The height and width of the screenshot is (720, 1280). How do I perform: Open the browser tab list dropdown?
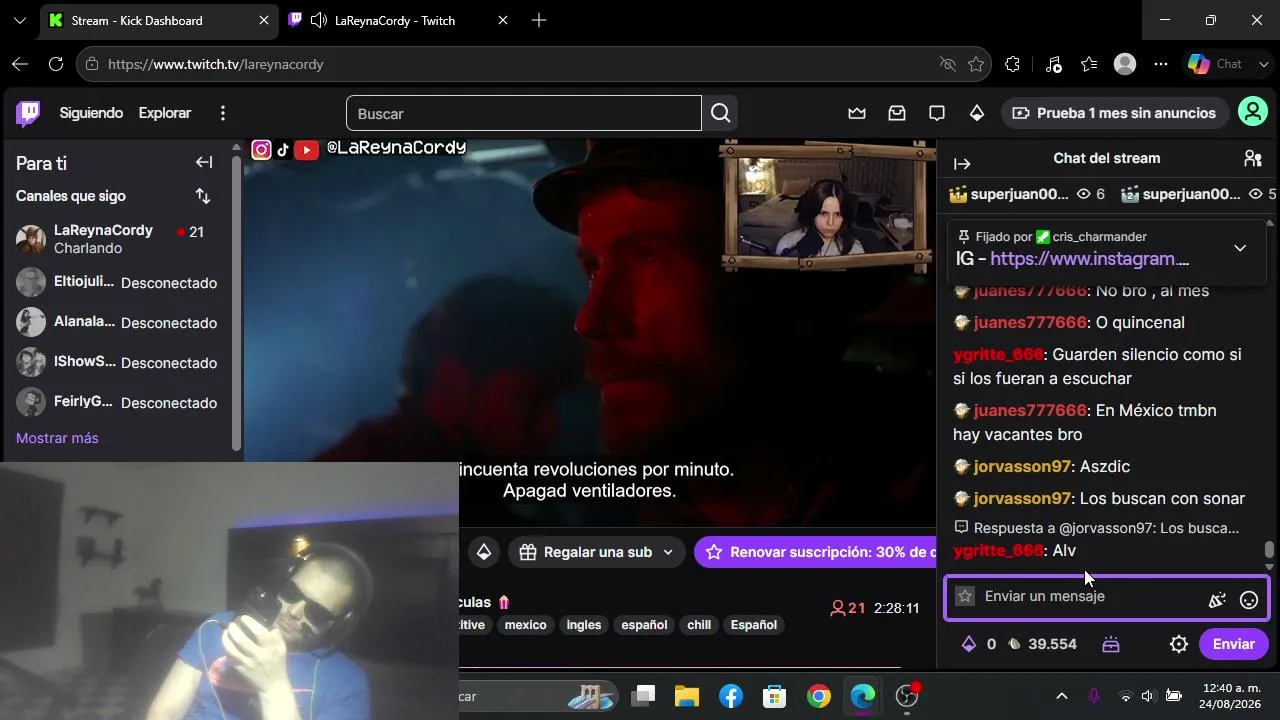[20, 20]
